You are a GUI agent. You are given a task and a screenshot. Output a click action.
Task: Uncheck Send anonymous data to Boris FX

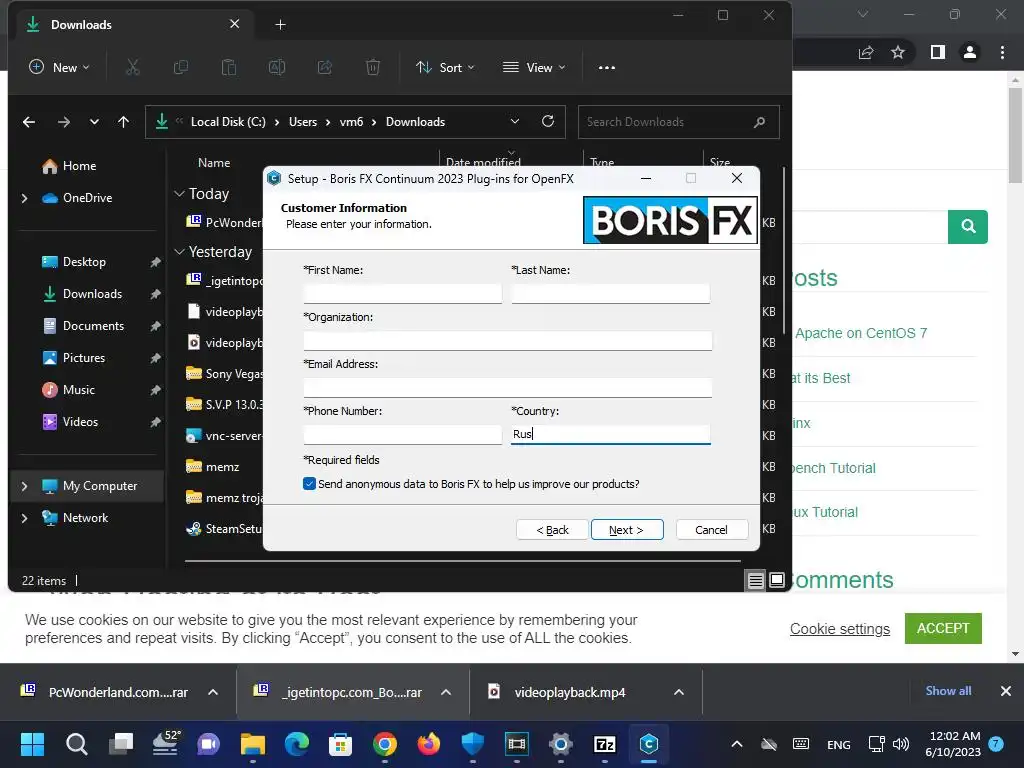click(310, 484)
